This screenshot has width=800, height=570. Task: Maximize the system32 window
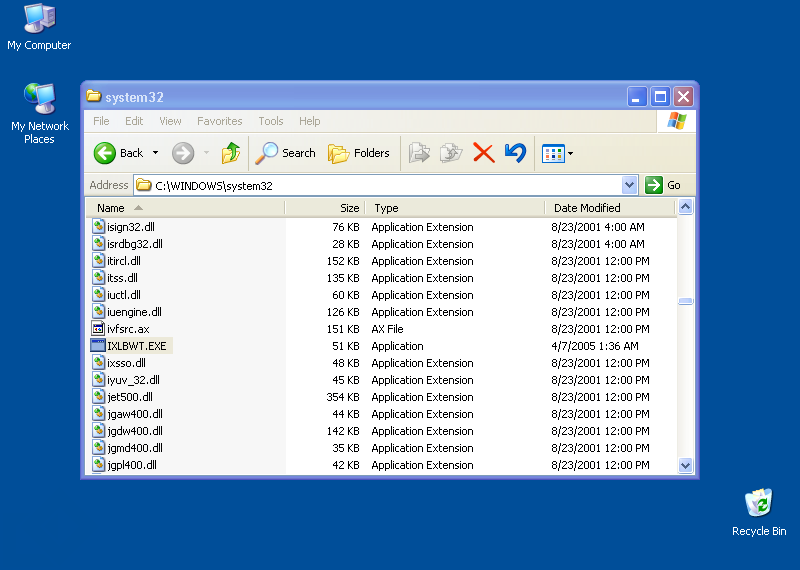pyautogui.click(x=660, y=96)
